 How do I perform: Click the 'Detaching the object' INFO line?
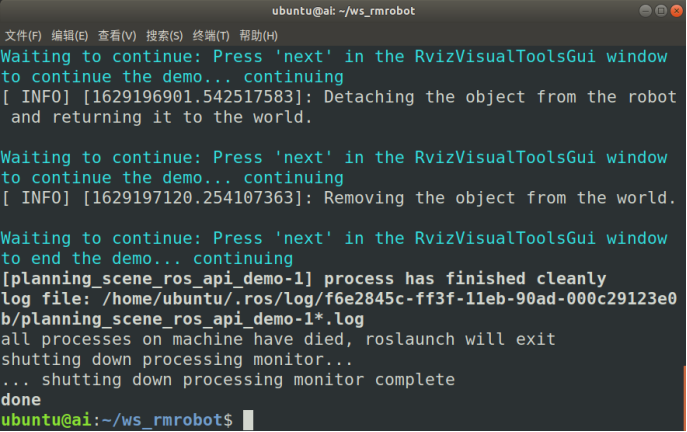[x=339, y=107]
